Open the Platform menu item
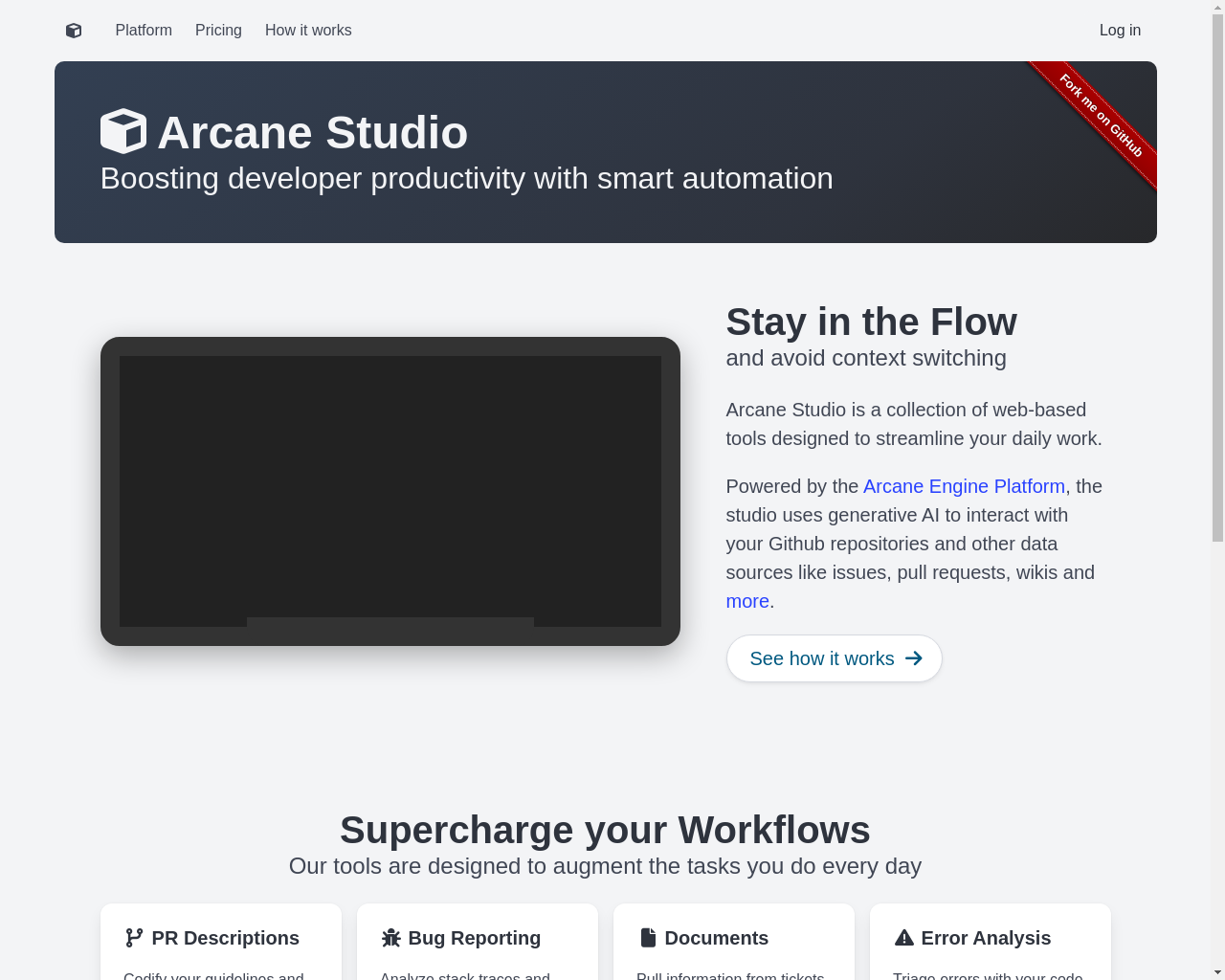 [x=144, y=31]
